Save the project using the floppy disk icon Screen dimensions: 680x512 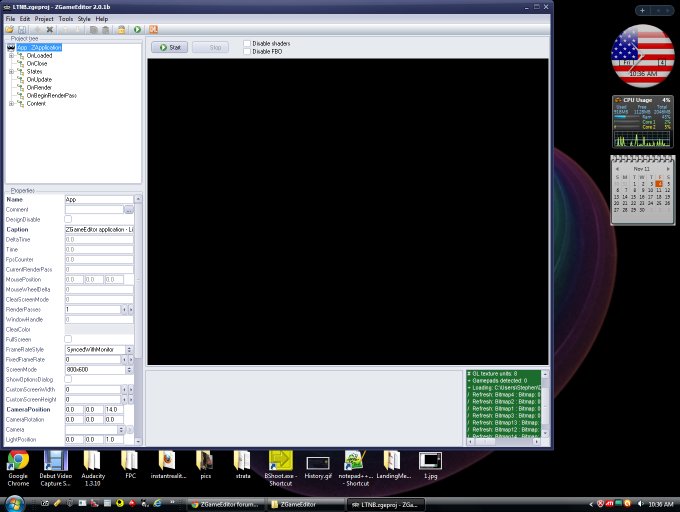point(22,29)
